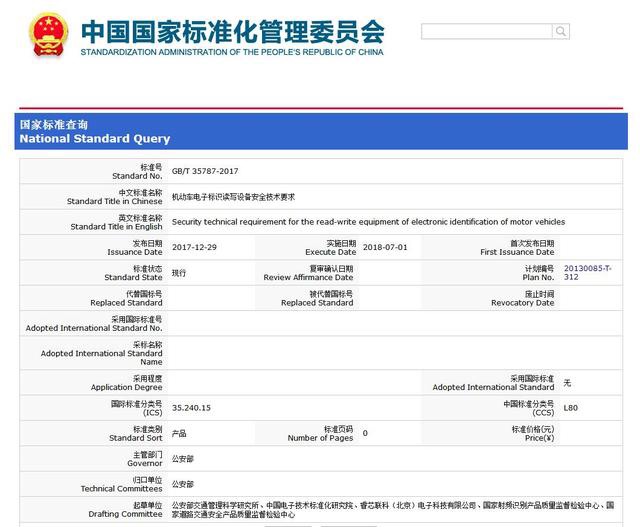
Task: Open plan number link 20130085-T-312
Action: [587, 273]
